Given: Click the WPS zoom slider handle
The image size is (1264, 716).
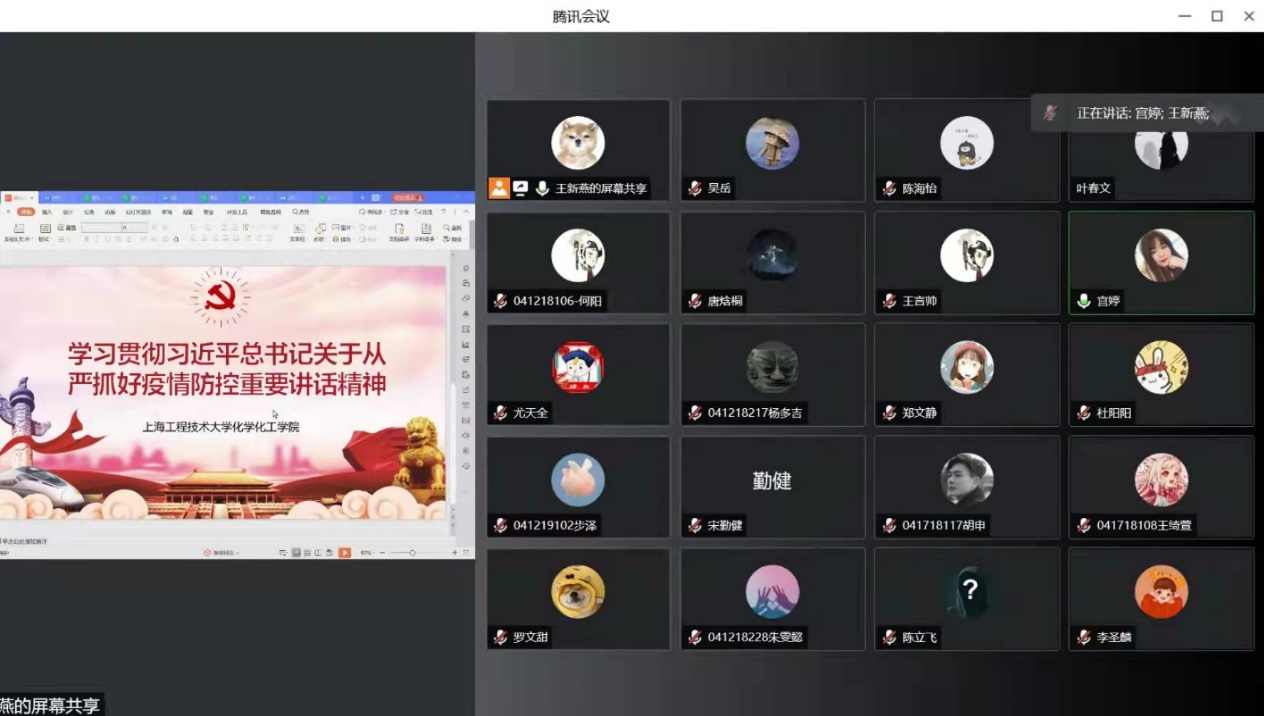Looking at the screenshot, I should tap(412, 552).
